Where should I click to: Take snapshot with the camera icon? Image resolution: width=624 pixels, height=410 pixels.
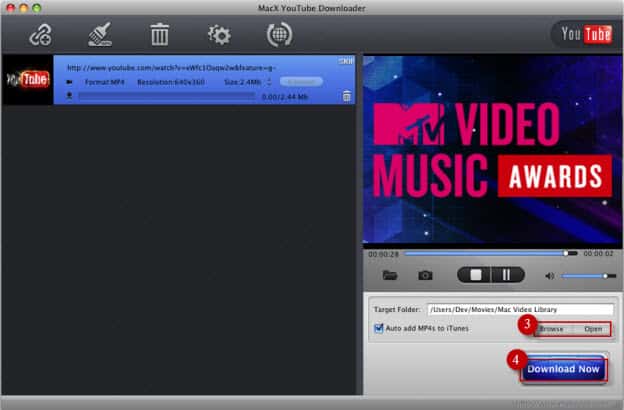pos(425,275)
